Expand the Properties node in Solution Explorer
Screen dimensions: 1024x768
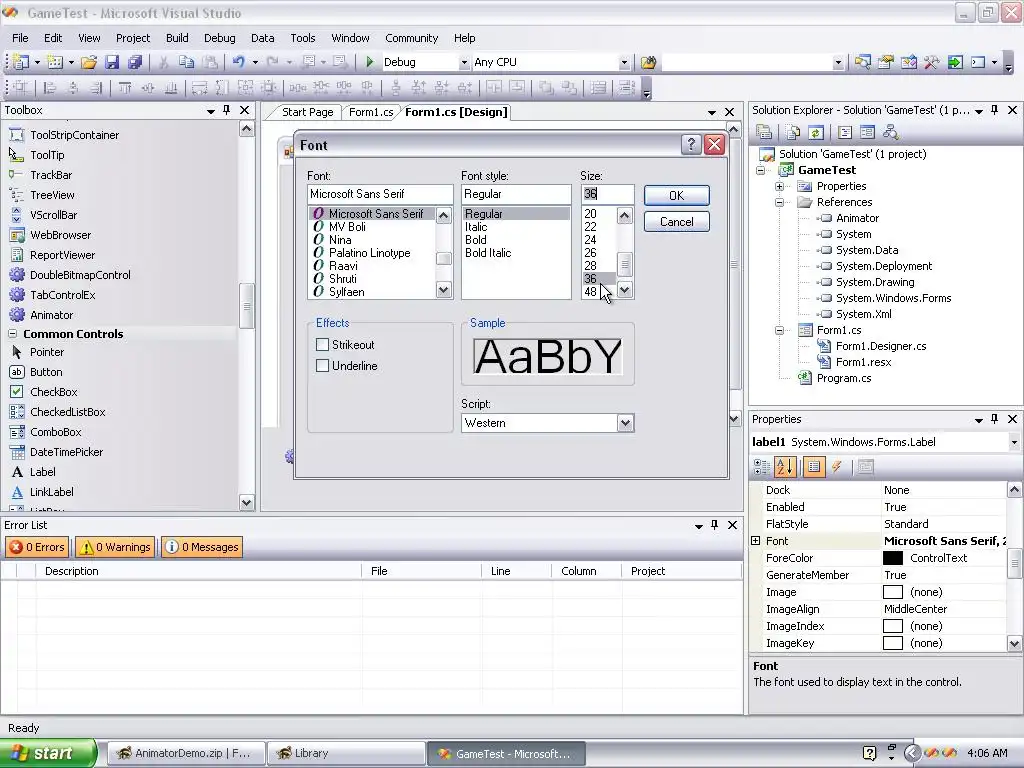(x=779, y=186)
